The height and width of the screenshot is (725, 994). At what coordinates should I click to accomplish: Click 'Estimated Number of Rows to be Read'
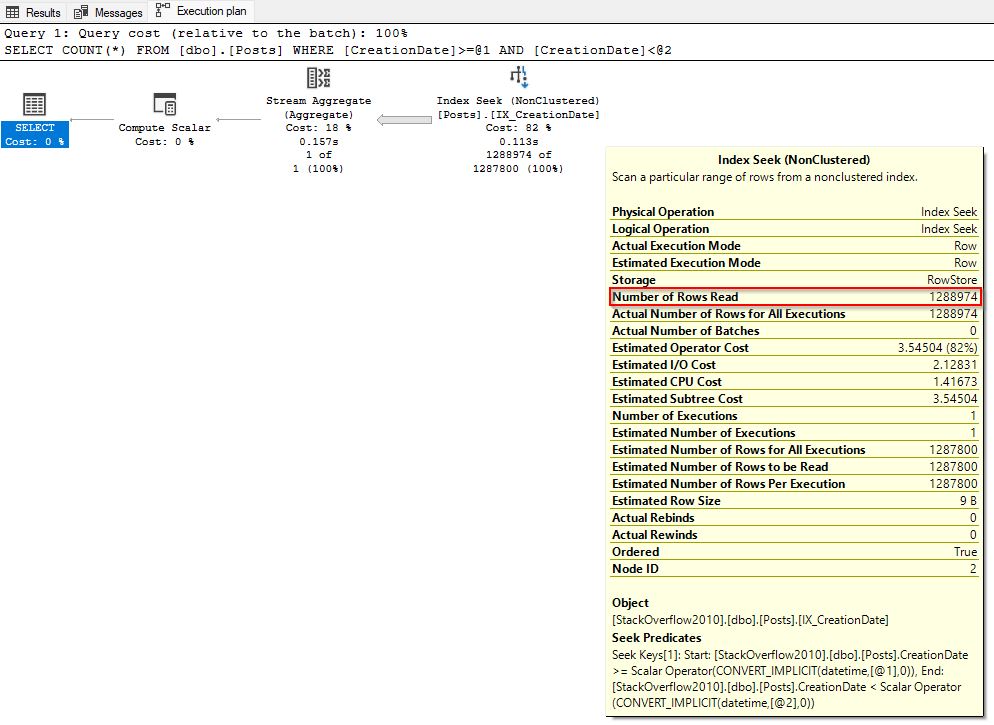795,467
